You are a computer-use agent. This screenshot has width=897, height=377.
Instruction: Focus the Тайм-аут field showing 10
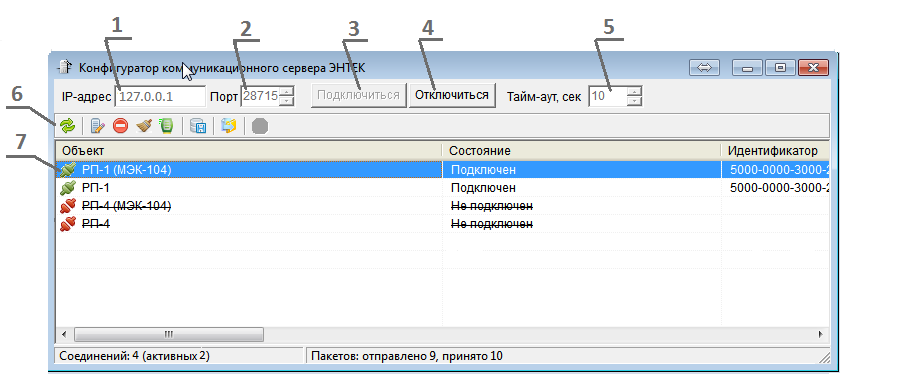click(x=608, y=96)
